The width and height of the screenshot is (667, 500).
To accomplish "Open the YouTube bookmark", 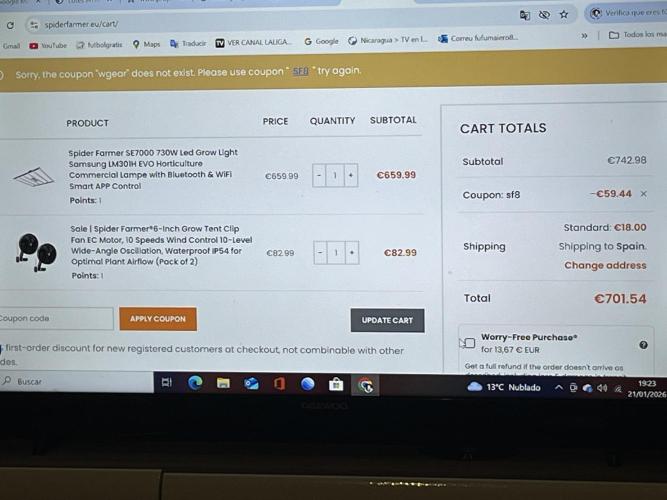I will pyautogui.click(x=48, y=45).
